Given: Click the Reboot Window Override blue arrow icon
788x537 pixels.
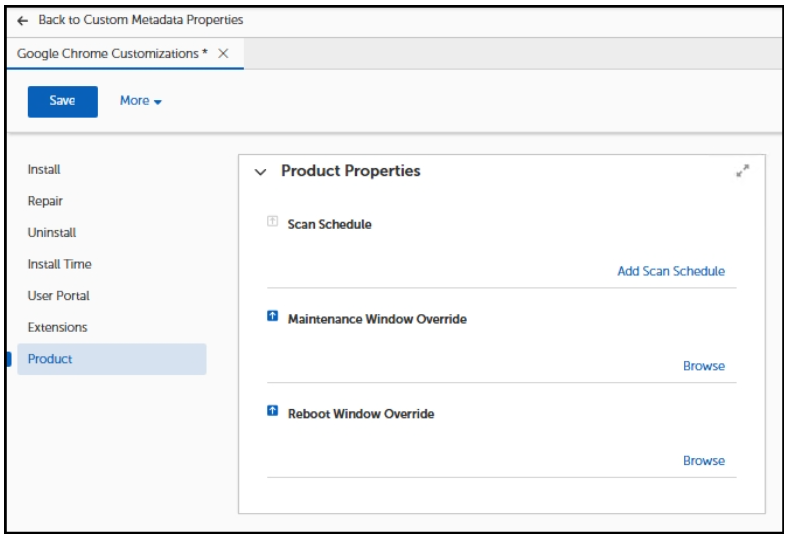Looking at the screenshot, I should [272, 412].
